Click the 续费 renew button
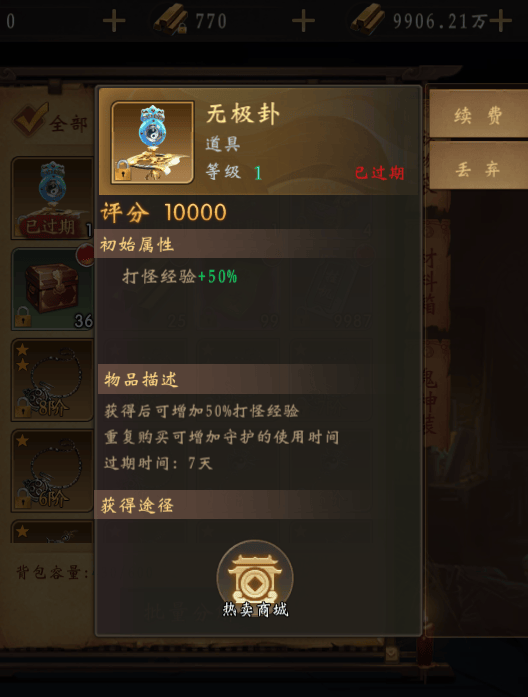 478,116
